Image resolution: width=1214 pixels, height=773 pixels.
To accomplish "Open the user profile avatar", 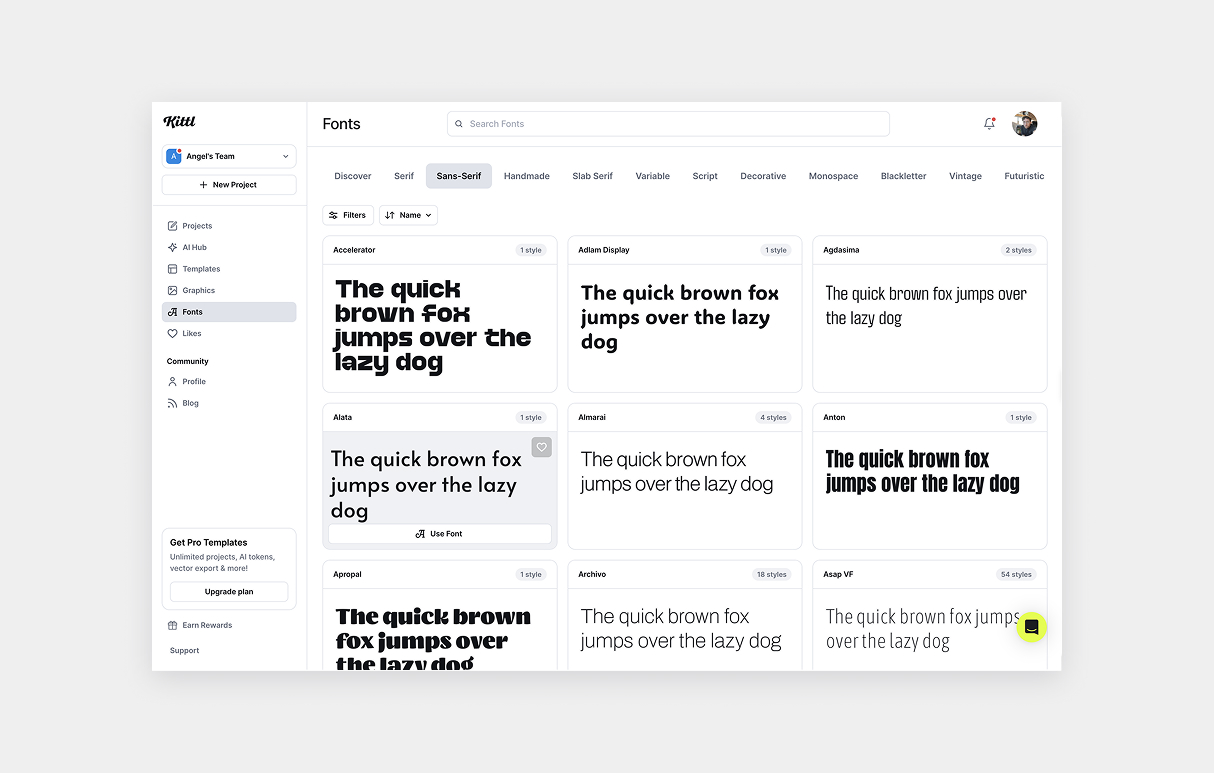I will (1024, 124).
